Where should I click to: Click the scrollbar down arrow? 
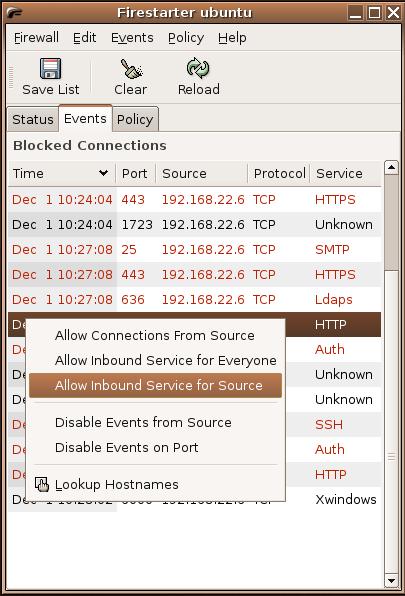(391, 580)
